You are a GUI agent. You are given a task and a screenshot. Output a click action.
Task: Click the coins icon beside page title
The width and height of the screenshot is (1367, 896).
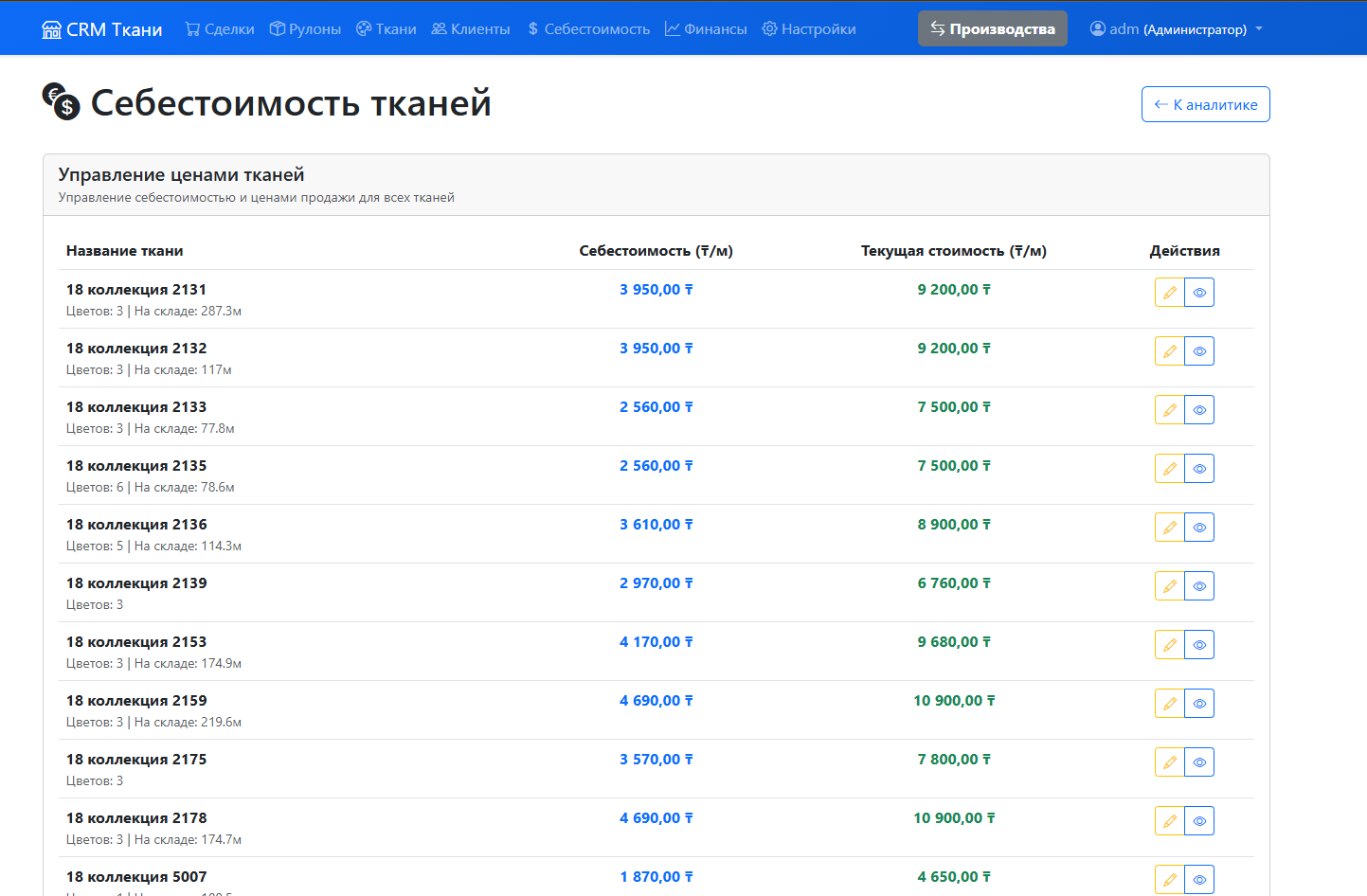[61, 100]
